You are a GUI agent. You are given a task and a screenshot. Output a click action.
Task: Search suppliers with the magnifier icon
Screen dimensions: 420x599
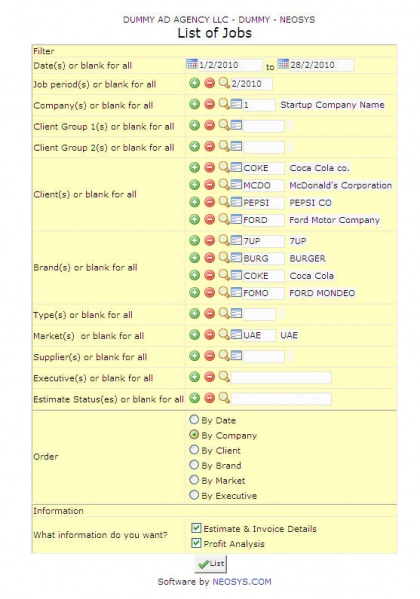coord(224,355)
